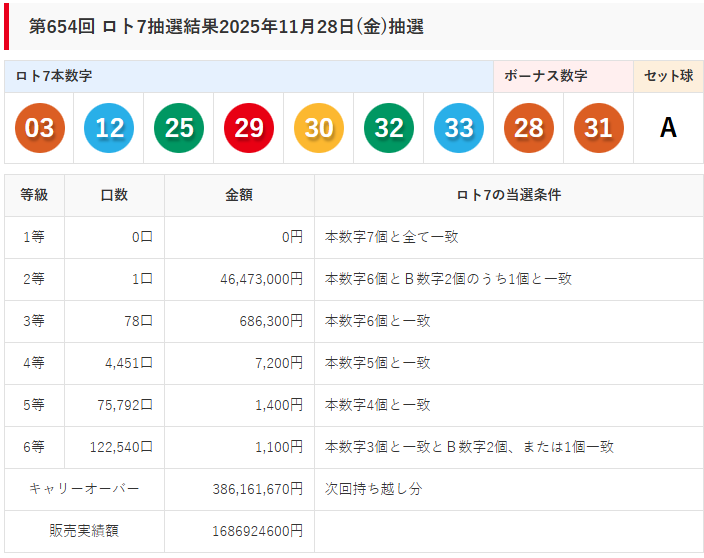Click the ボーナス数字 header
Viewport: 704px width, 558px height.
545,76
